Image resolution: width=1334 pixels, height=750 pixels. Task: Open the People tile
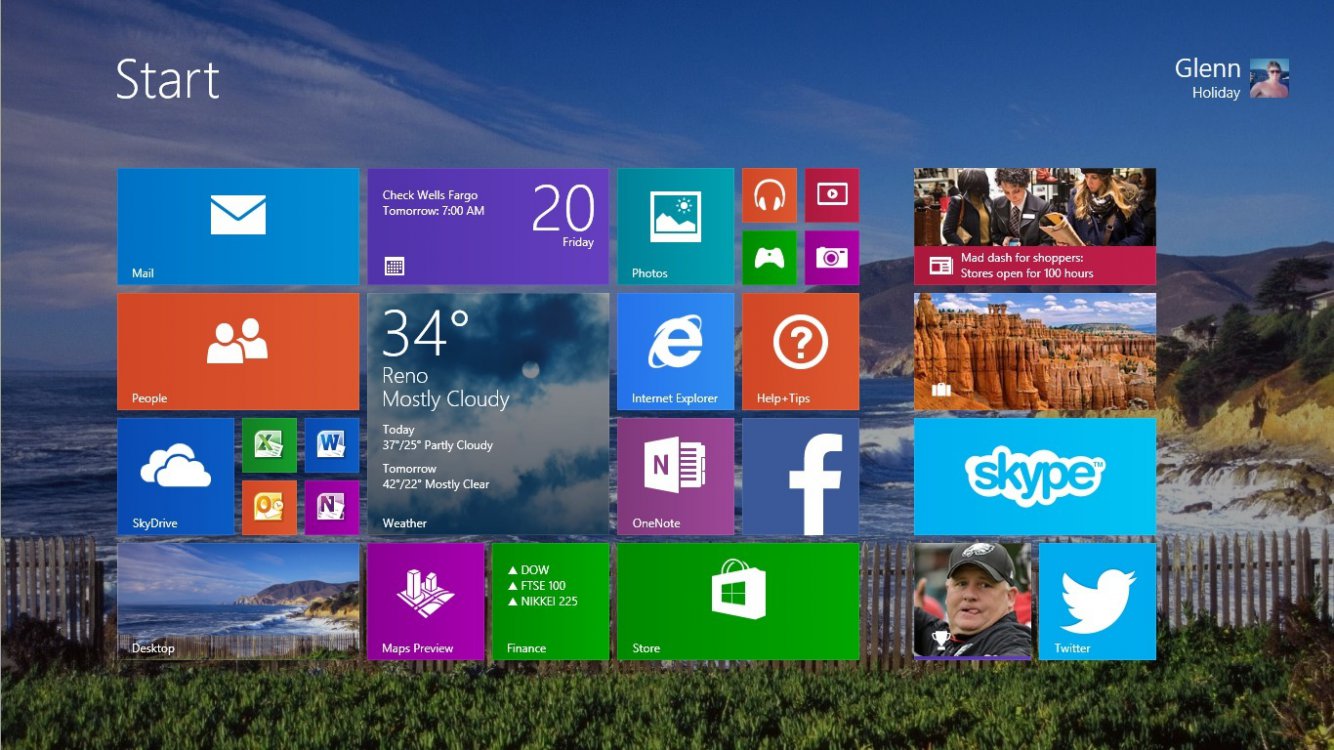pyautogui.click(x=238, y=351)
